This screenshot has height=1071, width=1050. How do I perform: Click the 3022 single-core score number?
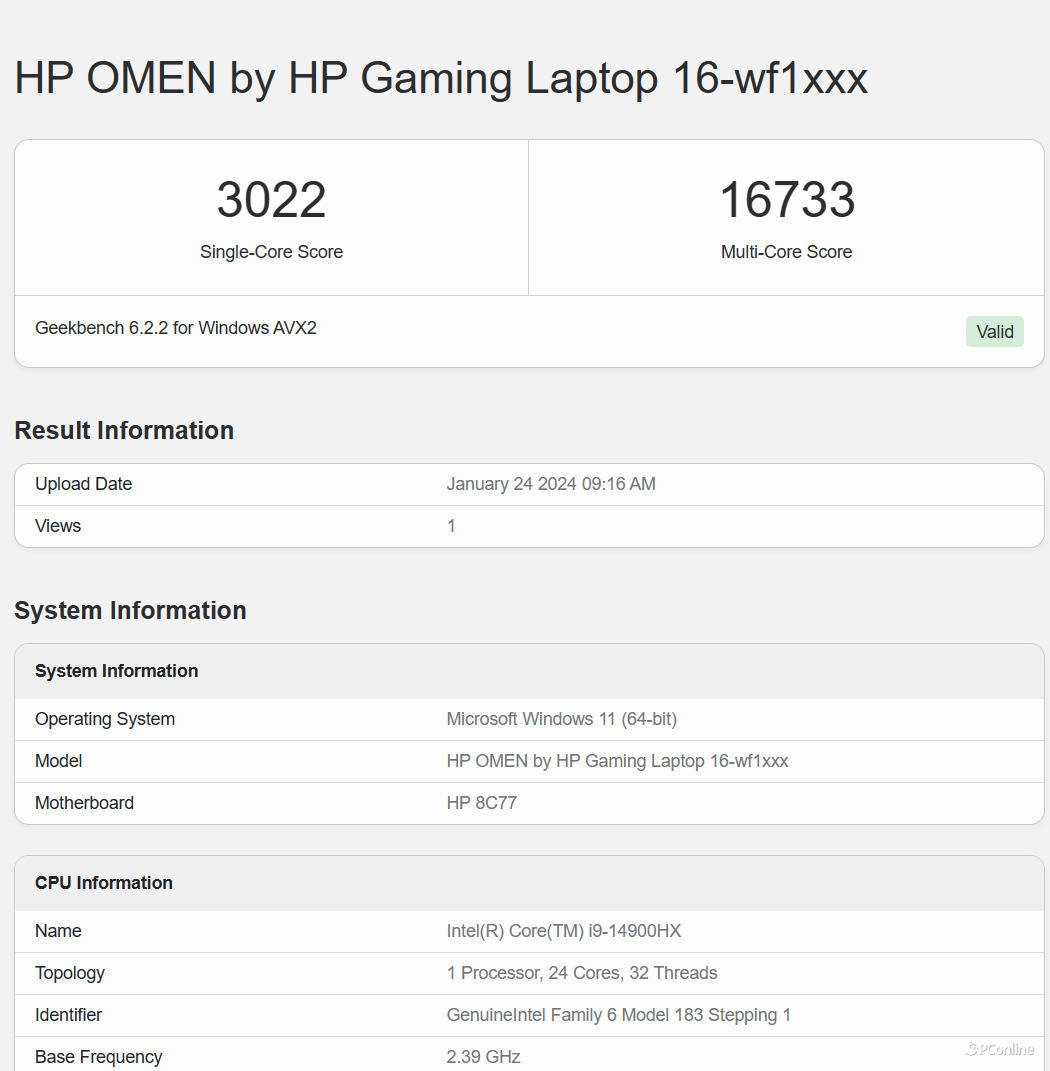271,200
